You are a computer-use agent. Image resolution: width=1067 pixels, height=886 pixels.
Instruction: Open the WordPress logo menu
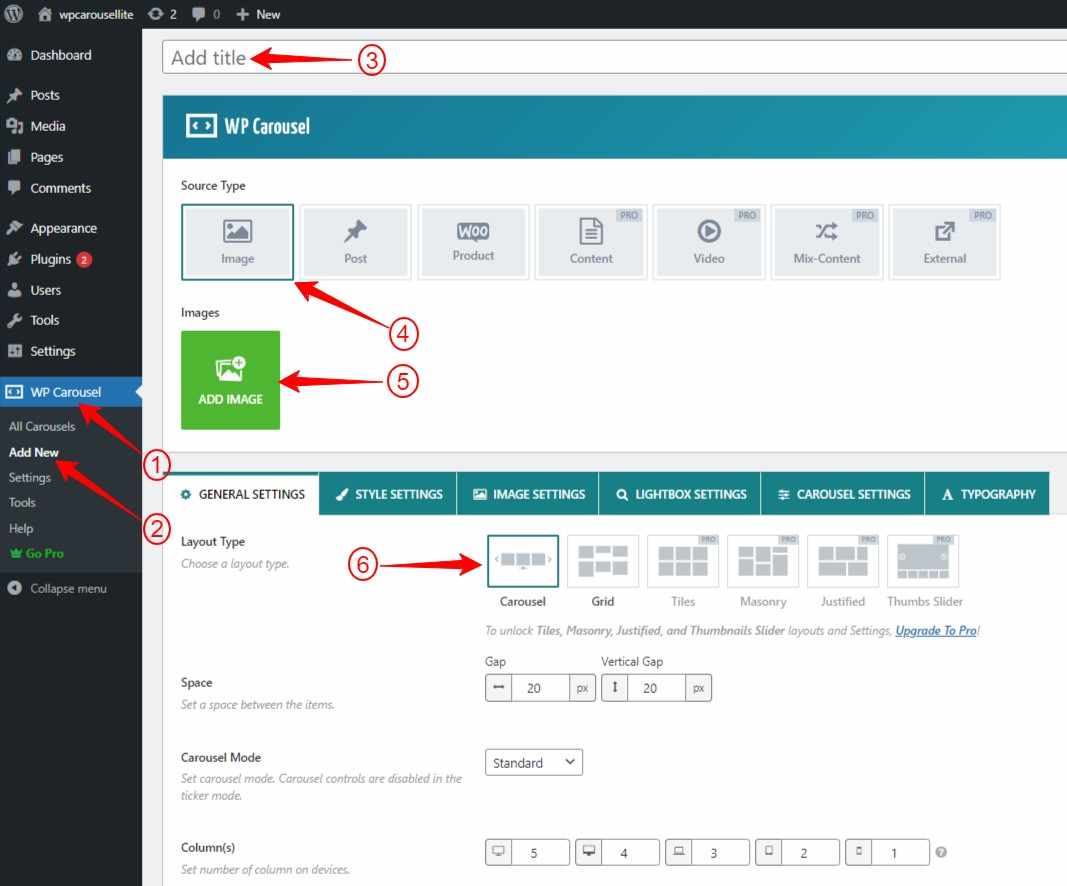(14, 14)
